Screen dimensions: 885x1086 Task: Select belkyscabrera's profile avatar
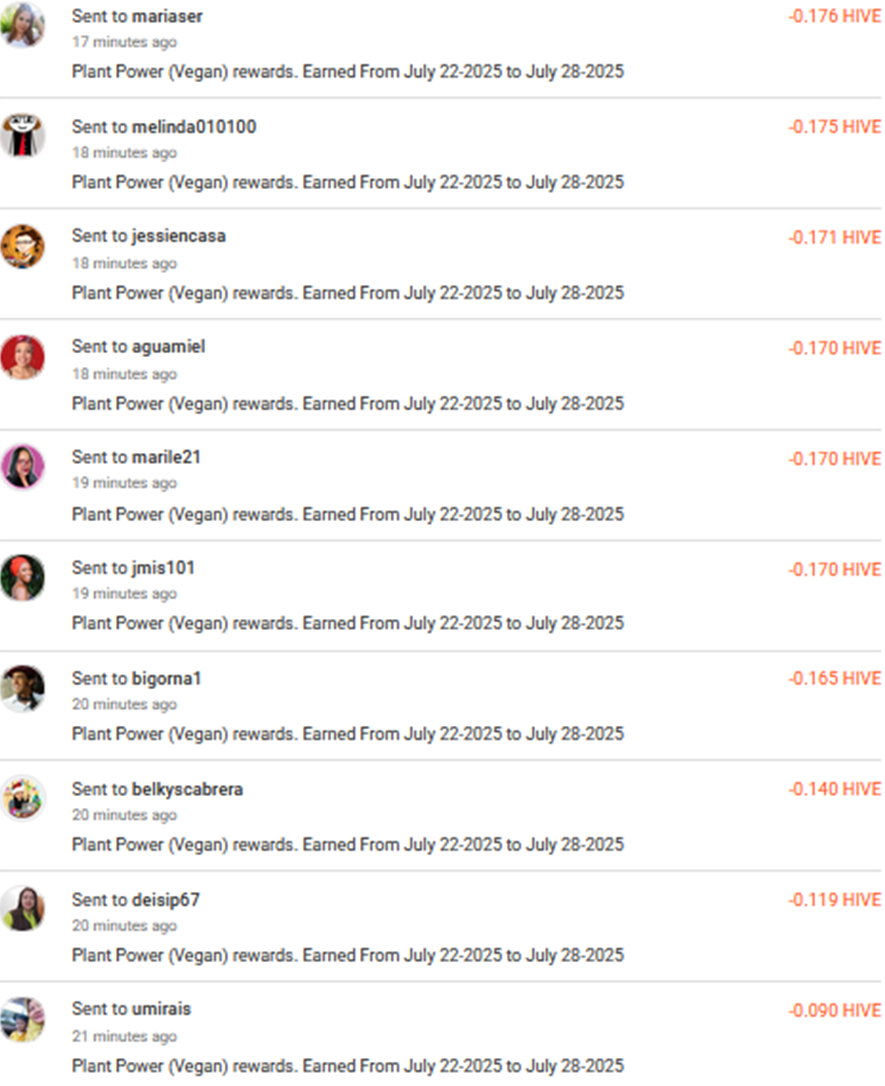pos(23,798)
